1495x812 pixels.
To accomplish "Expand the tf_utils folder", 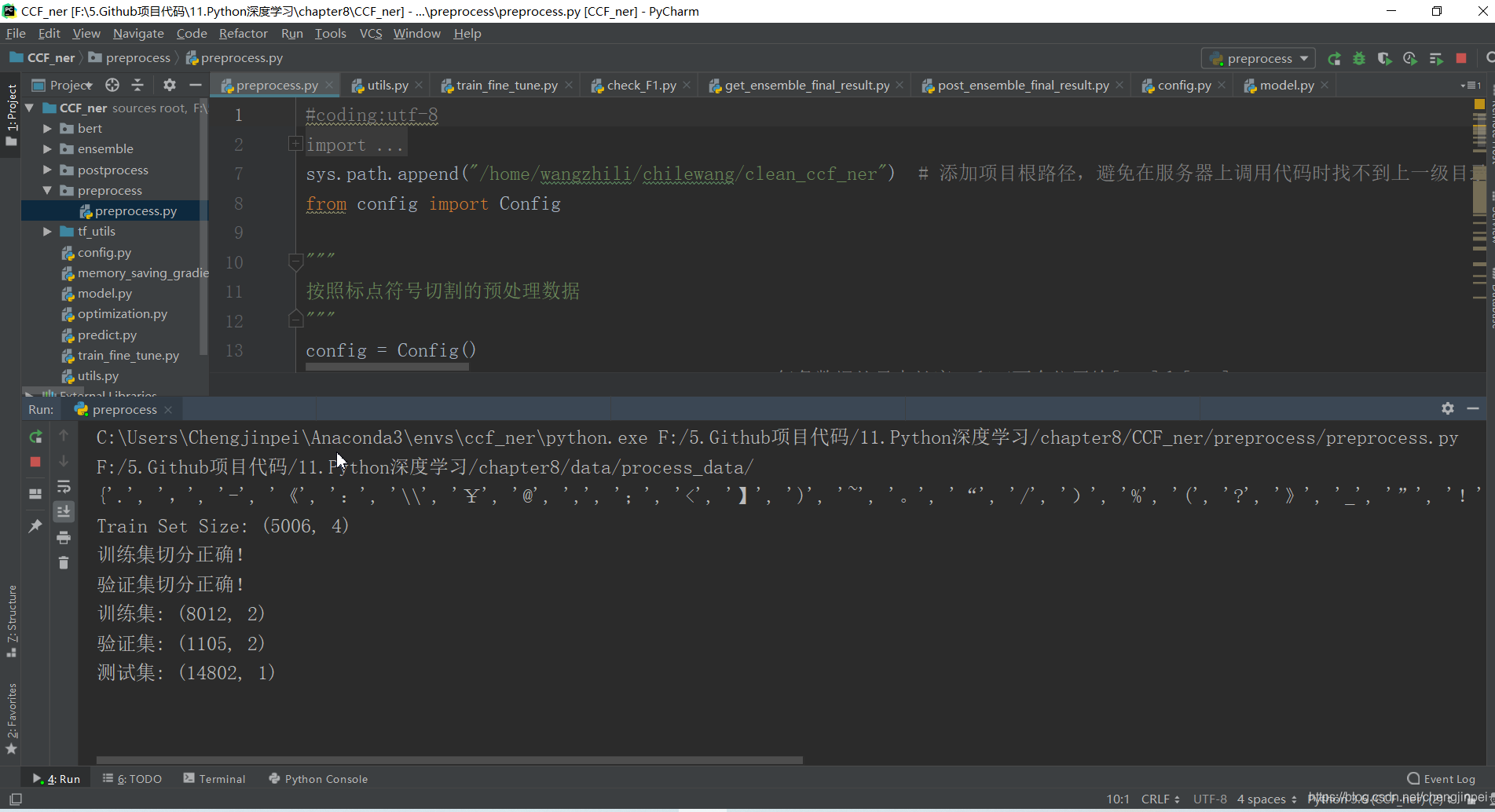I will [x=47, y=232].
